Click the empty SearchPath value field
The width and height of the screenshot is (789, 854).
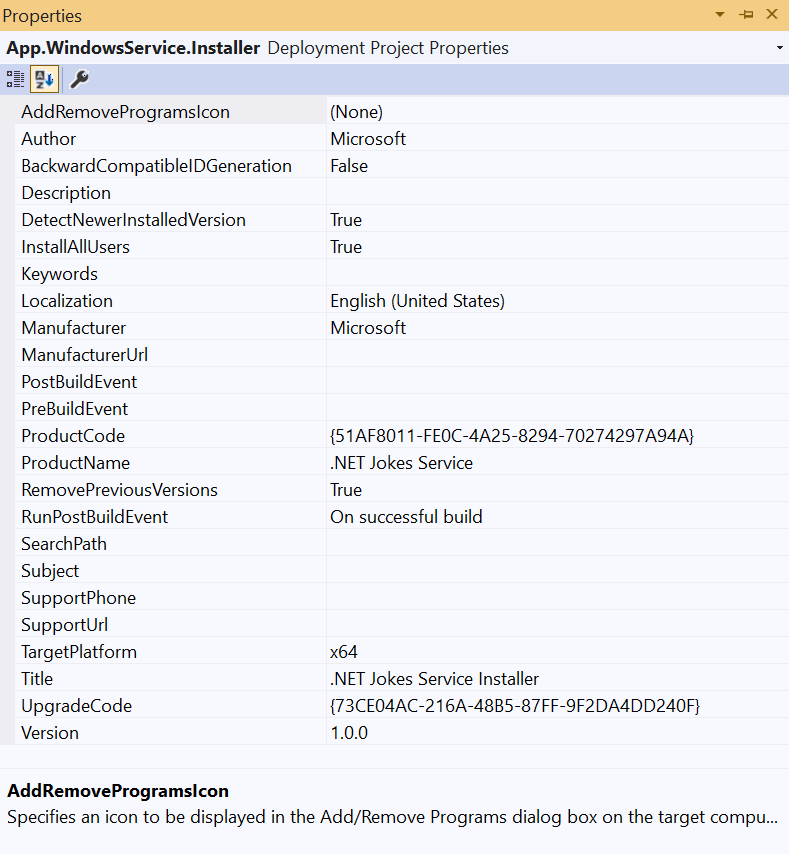click(x=558, y=544)
